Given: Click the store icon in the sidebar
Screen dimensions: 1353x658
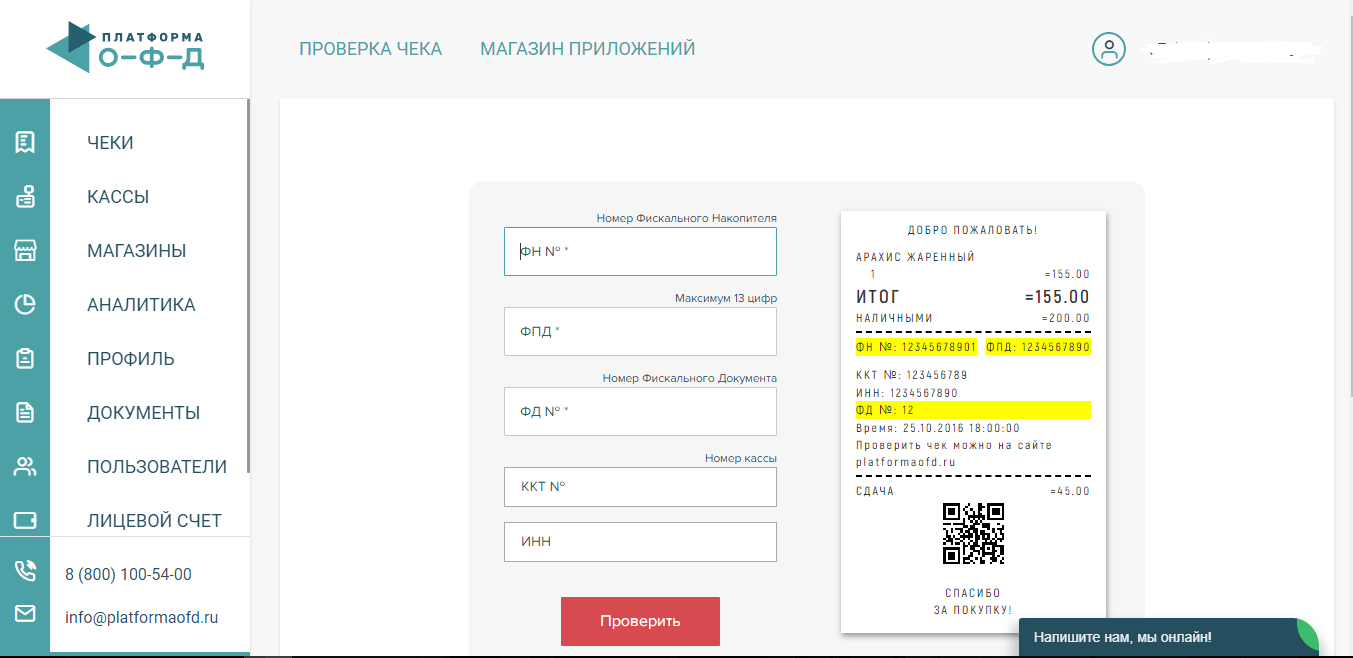Looking at the screenshot, I should 25,251.
